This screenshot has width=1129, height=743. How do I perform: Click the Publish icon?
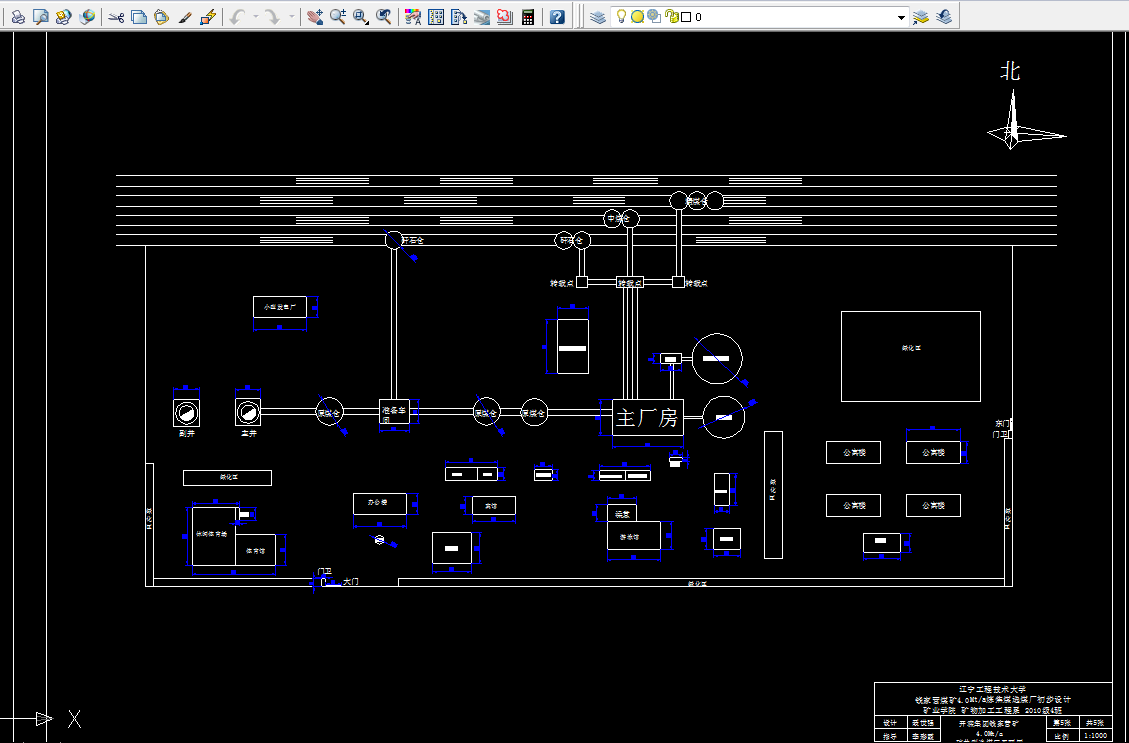(x=63, y=17)
